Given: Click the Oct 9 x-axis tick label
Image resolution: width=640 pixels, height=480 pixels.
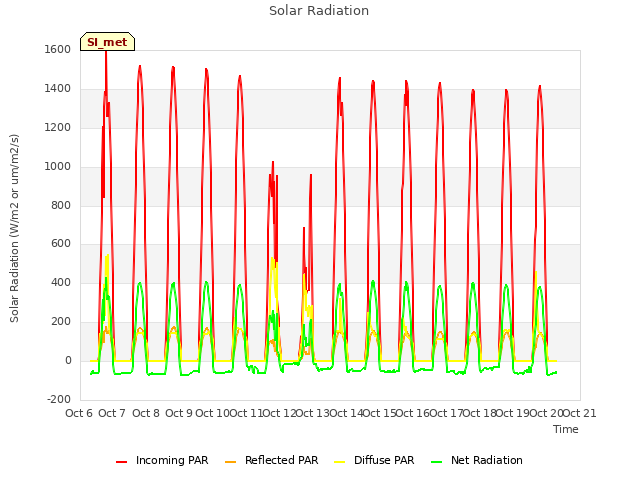Looking at the screenshot, I should pyautogui.click(x=179, y=413).
